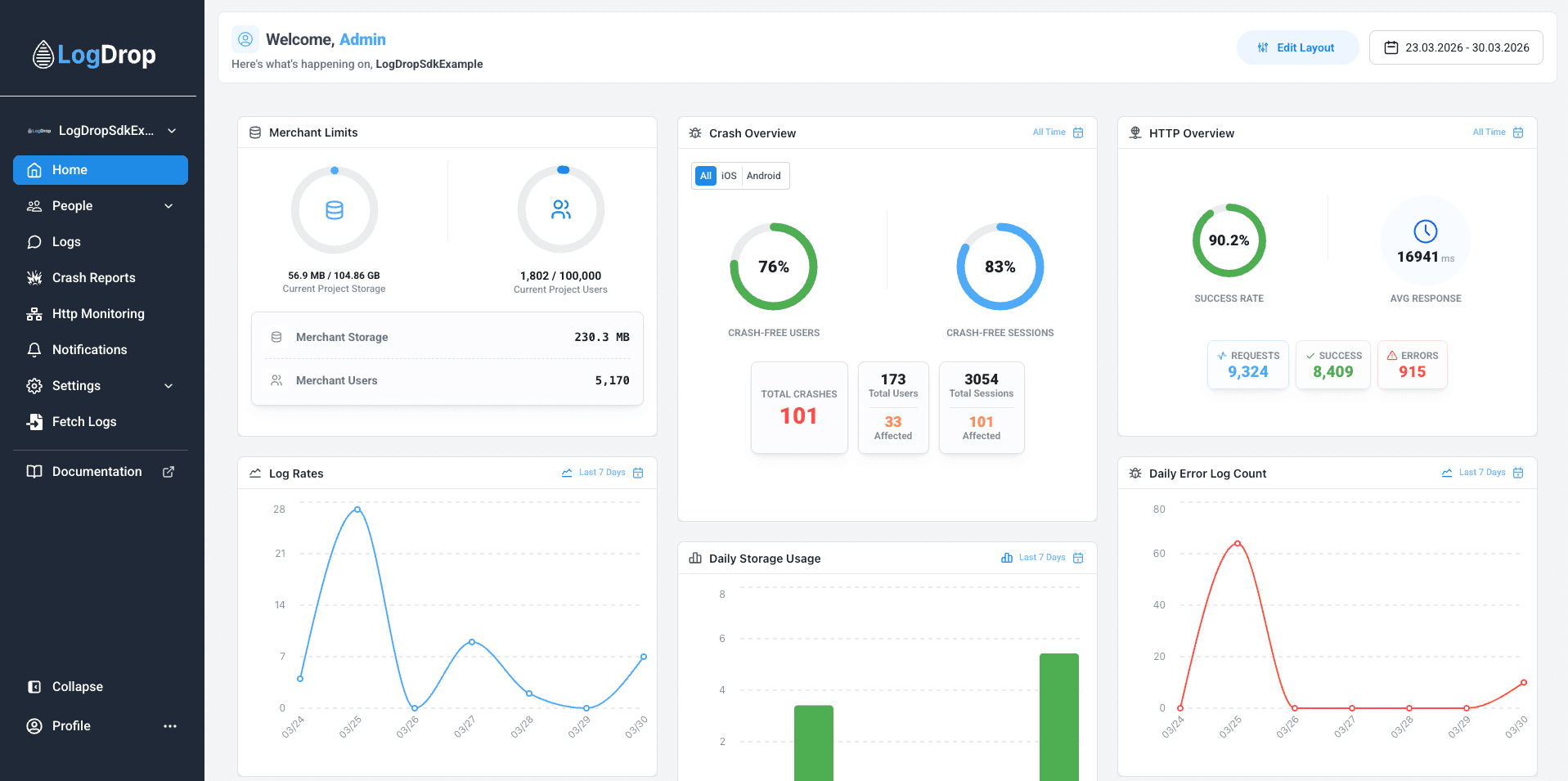The height and width of the screenshot is (781, 1568).
Task: Click the Total Crashes 101 card
Action: pyautogui.click(x=799, y=407)
